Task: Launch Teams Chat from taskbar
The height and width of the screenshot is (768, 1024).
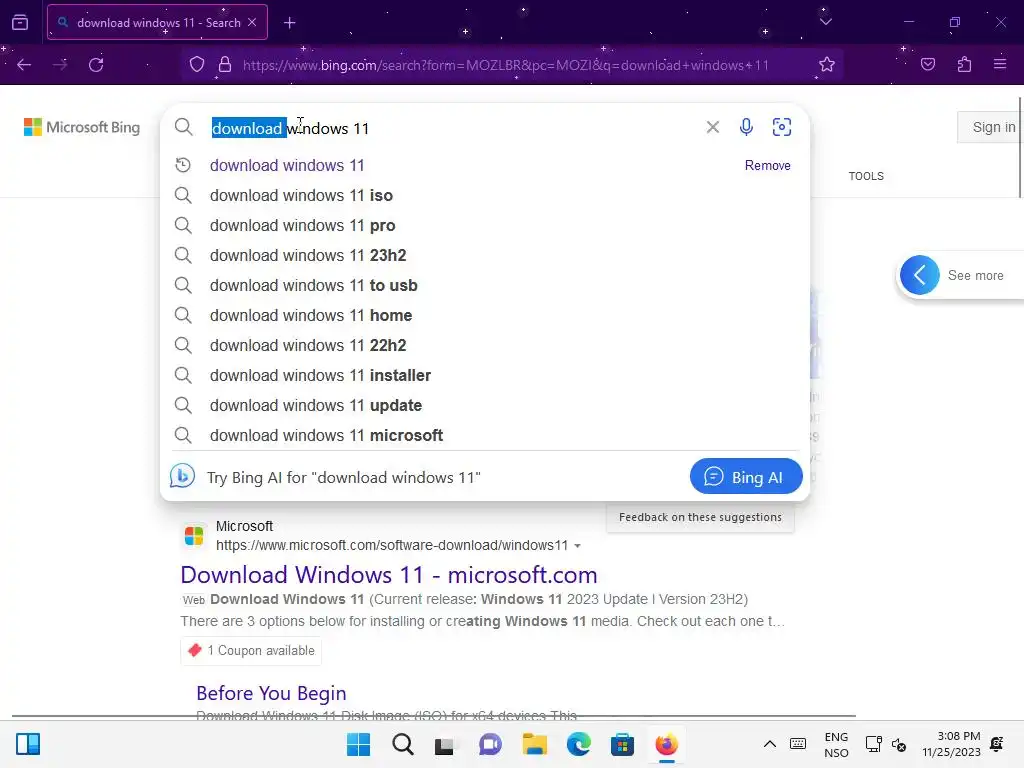Action: point(490,744)
